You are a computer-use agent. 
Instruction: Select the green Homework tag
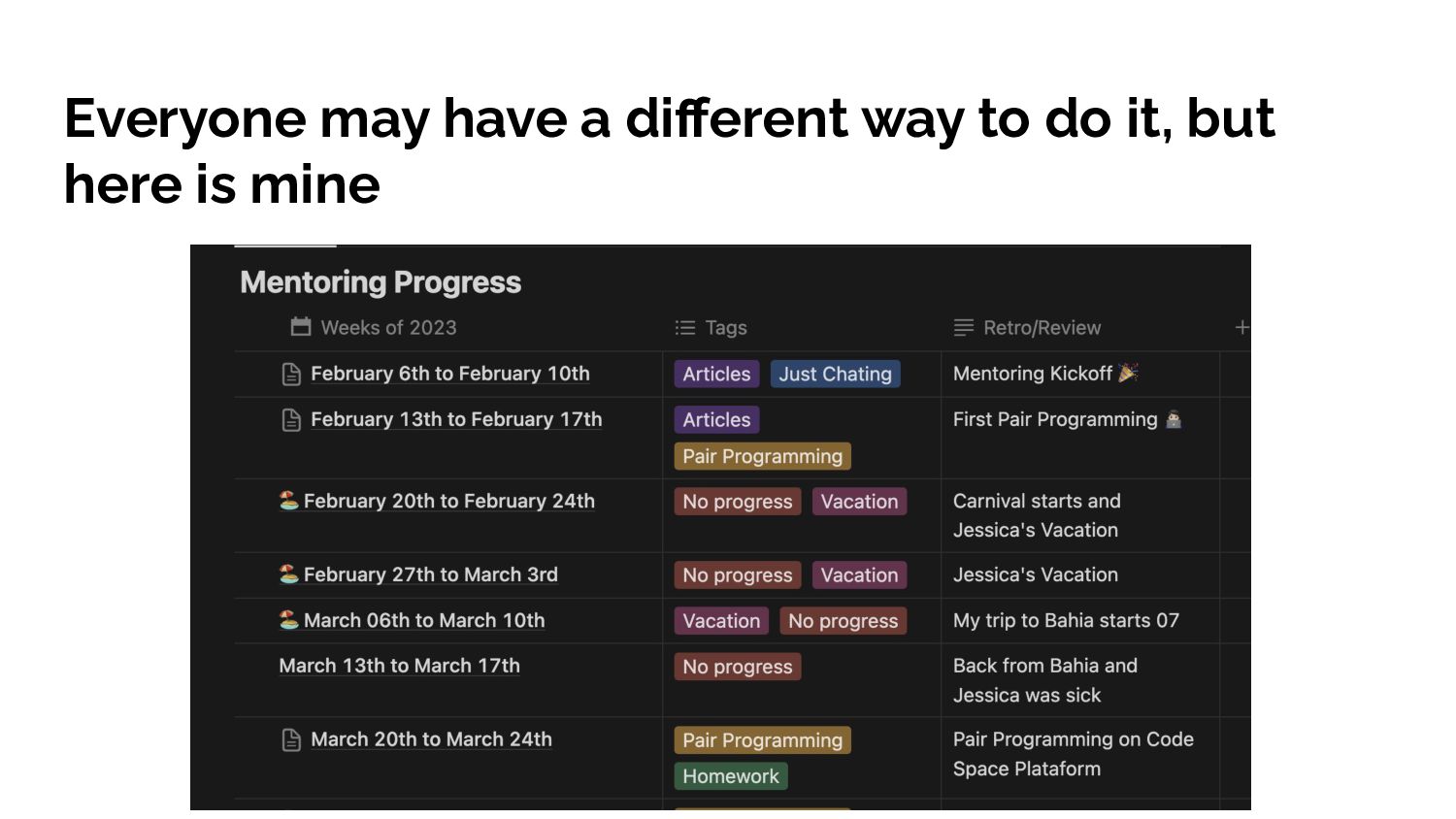[730, 776]
